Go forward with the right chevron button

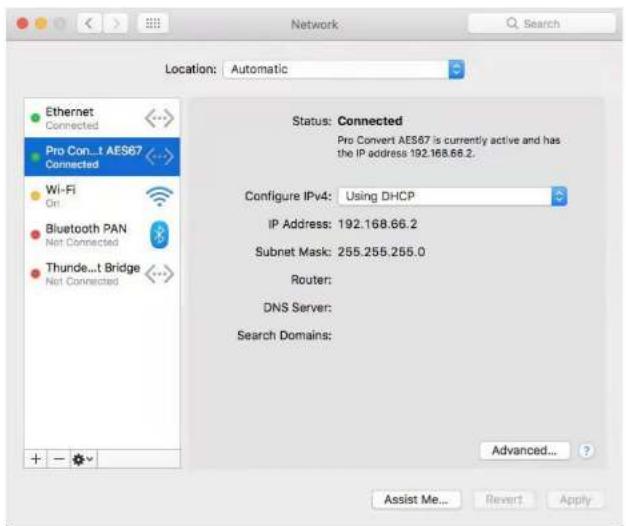(115, 24)
